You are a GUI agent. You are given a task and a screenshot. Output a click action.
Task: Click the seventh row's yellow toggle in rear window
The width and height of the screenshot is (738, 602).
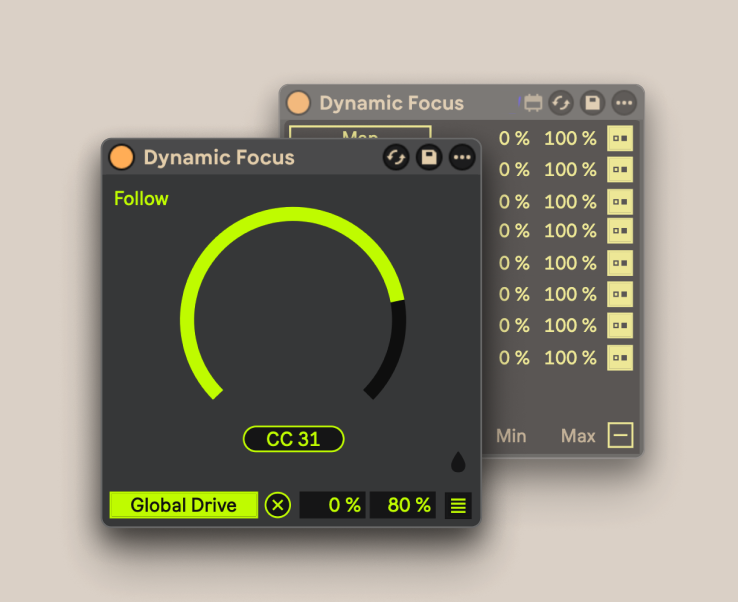pos(620,325)
